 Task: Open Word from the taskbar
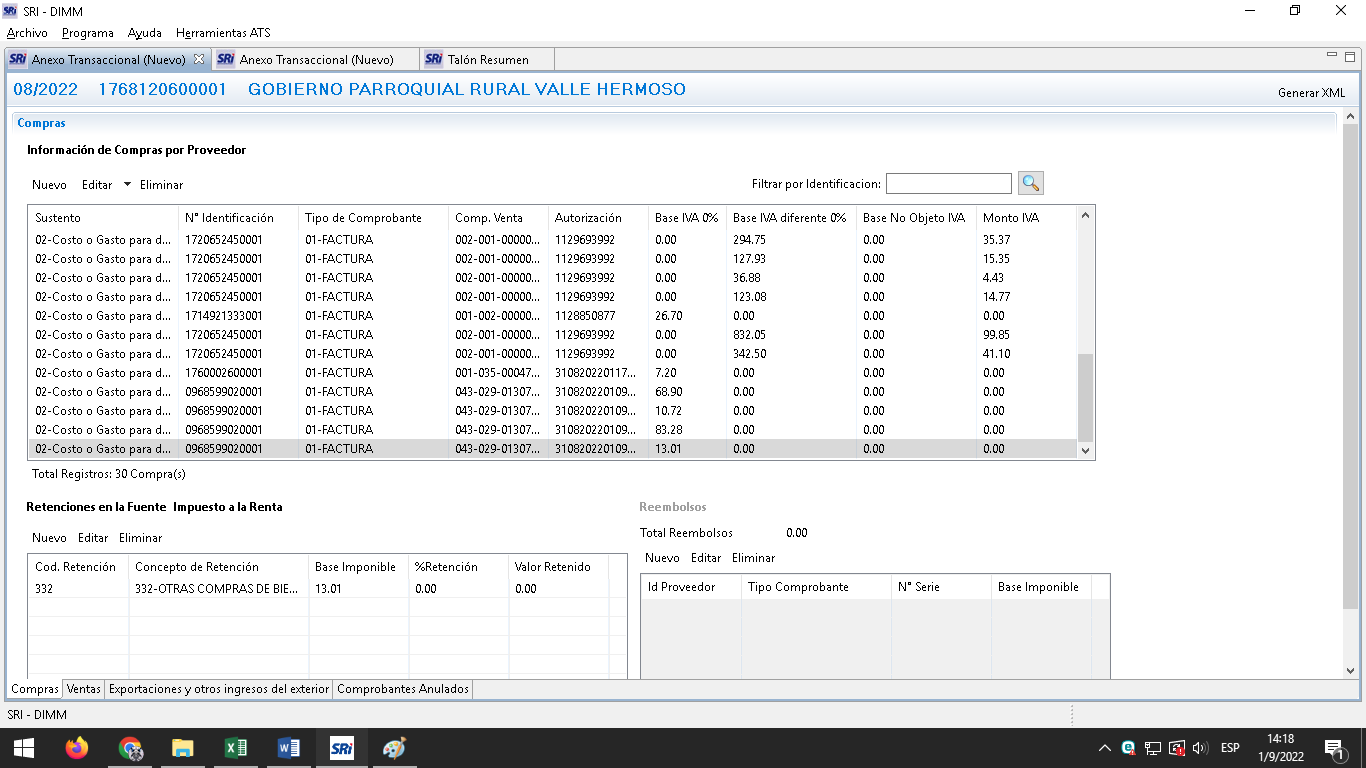pos(288,748)
